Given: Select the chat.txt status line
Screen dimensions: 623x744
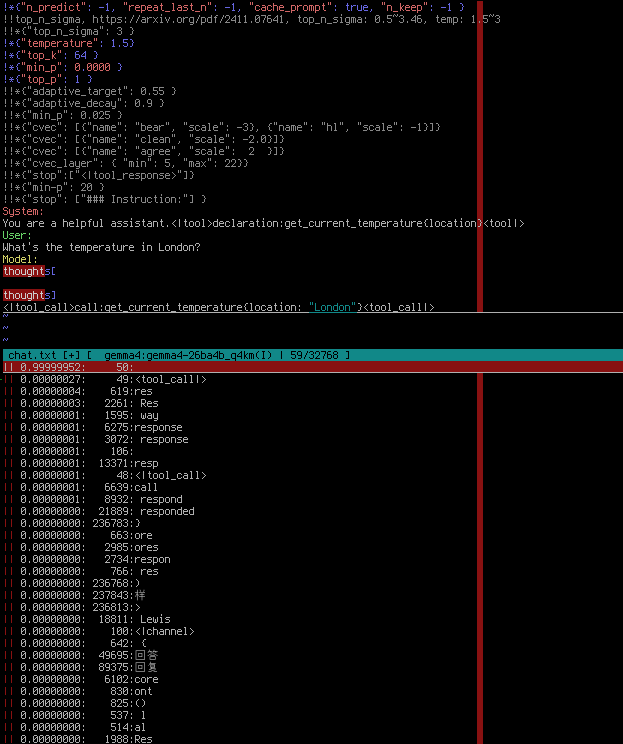Looking at the screenshot, I should pos(313,355).
